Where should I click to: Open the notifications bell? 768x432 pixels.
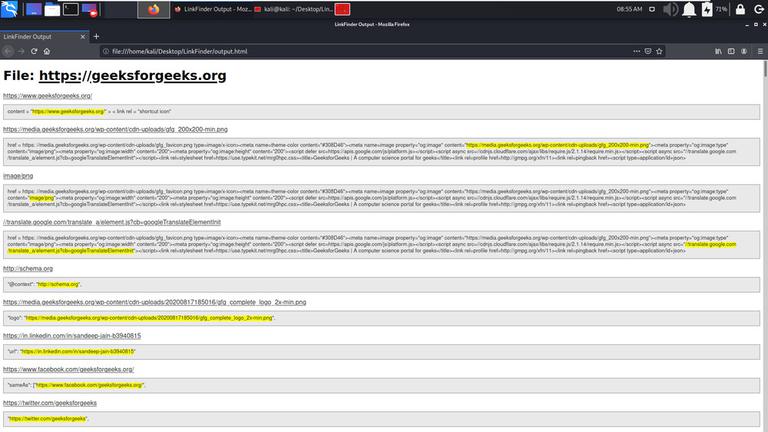tap(689, 9)
